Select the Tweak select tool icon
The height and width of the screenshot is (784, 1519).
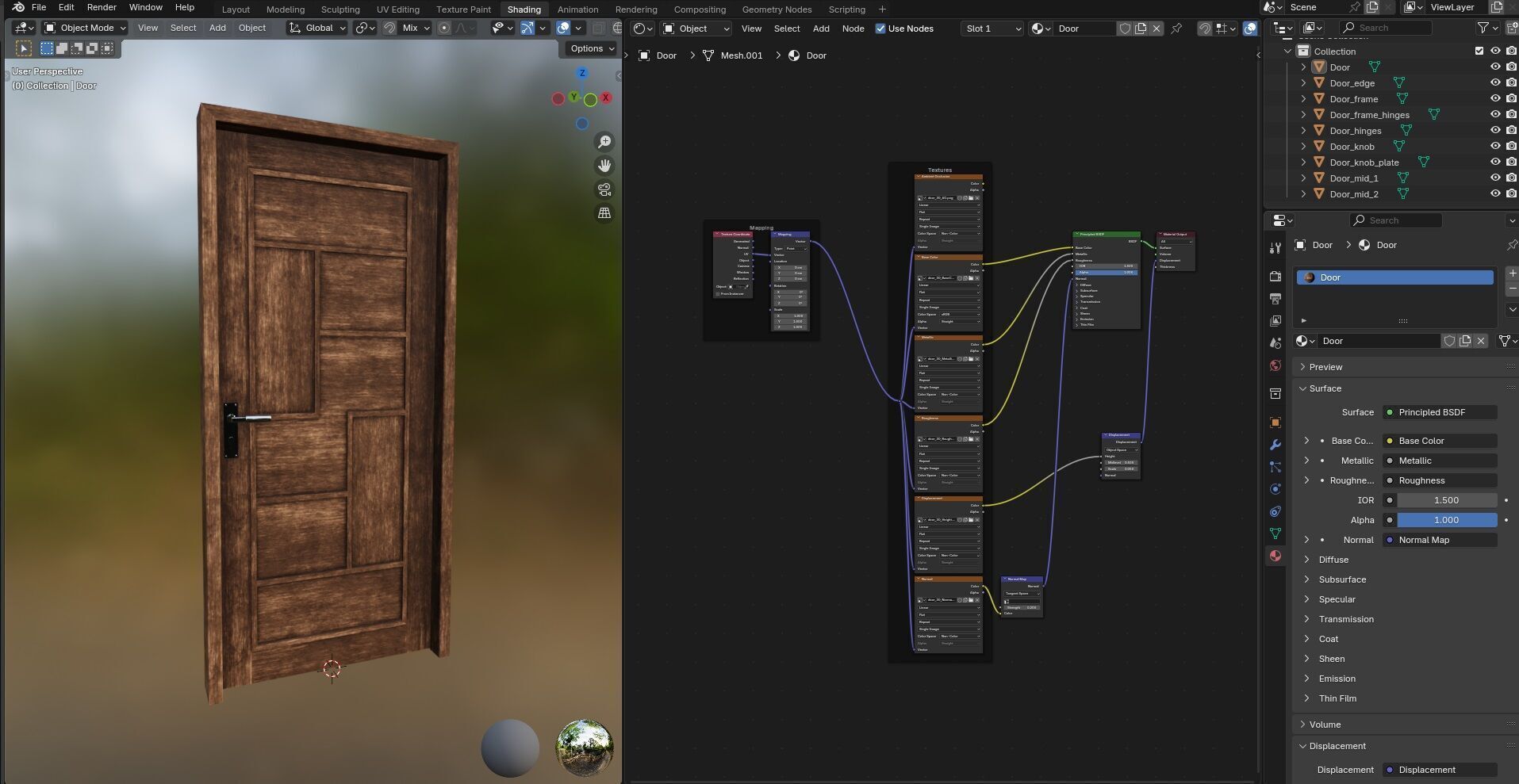point(24,48)
